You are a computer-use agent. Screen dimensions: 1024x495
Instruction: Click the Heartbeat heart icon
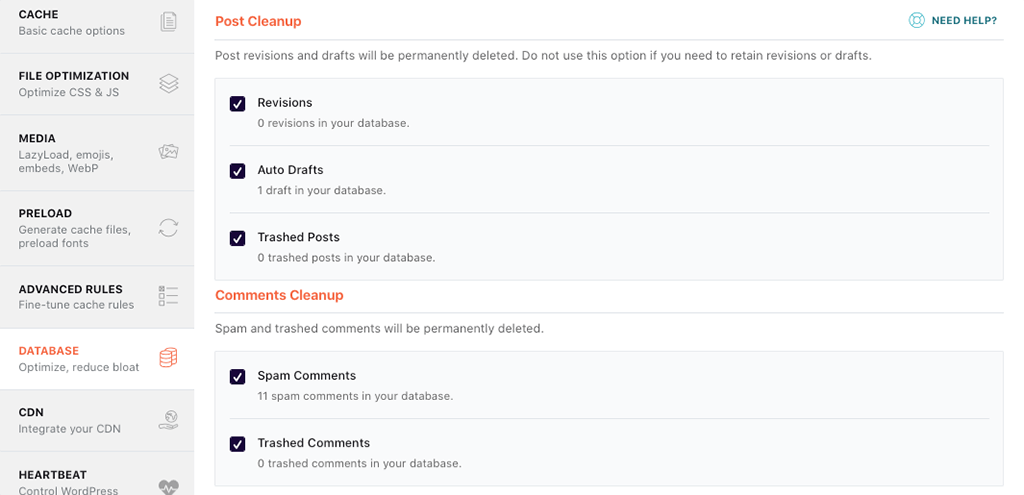pos(168,485)
